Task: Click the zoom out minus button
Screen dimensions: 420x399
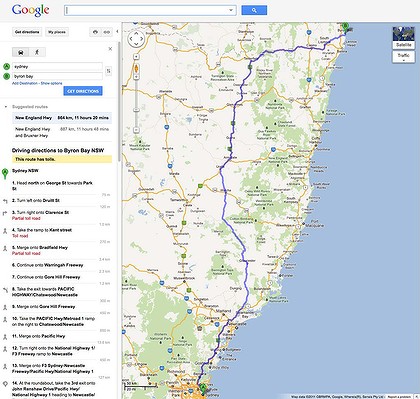Action: point(136,130)
